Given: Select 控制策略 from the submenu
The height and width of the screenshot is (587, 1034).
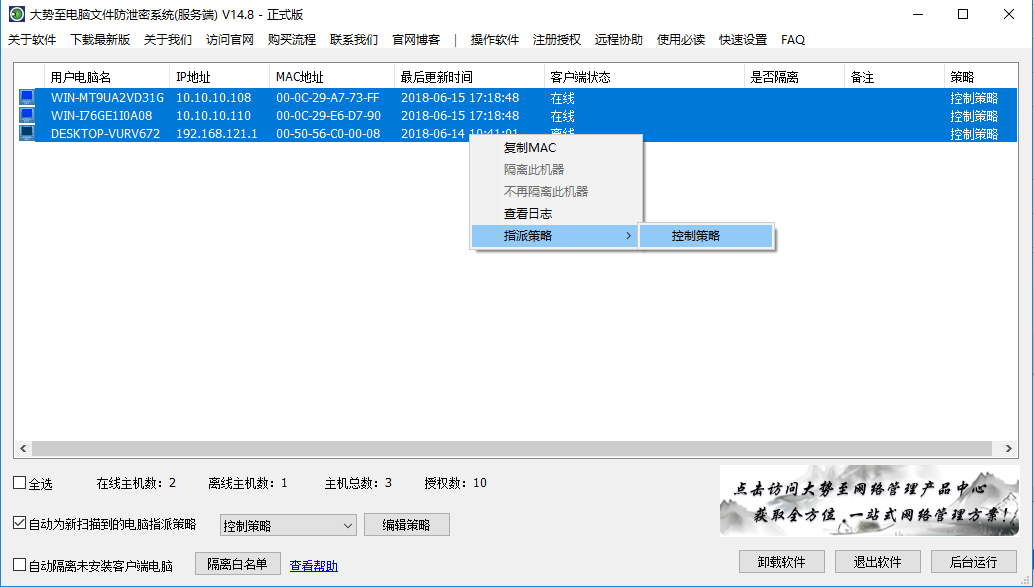Looking at the screenshot, I should [705, 236].
